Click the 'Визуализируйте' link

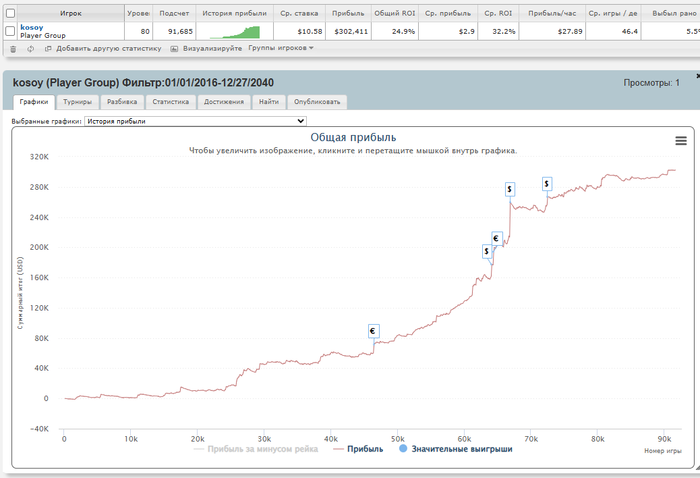pos(212,48)
